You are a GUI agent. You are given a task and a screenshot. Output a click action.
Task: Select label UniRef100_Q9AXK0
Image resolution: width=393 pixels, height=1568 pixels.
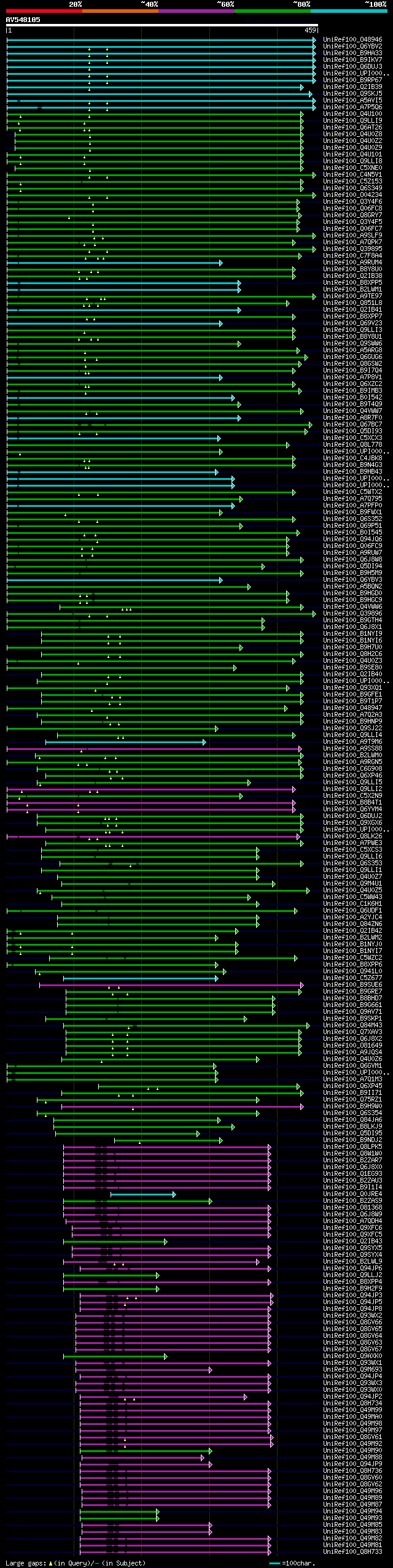click(x=352, y=1356)
